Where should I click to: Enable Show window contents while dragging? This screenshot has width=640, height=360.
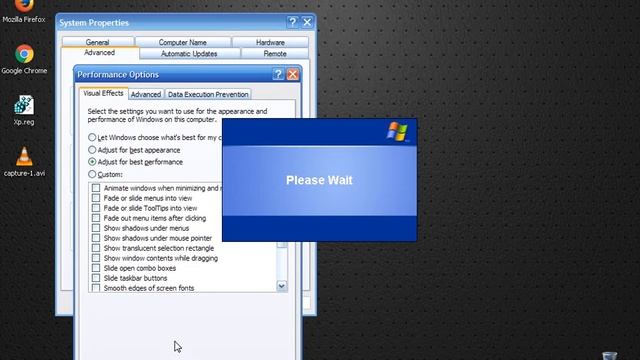[x=96, y=258]
